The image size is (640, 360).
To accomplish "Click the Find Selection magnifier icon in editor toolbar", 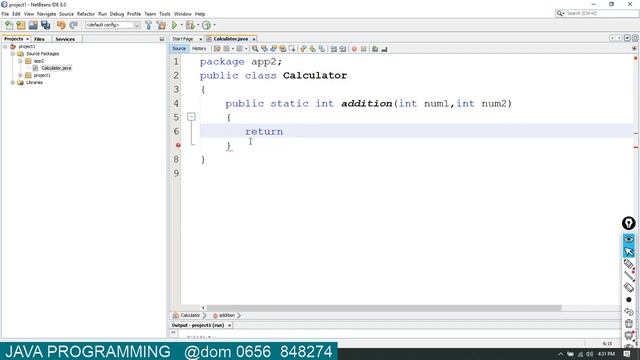I will [x=255, y=49].
